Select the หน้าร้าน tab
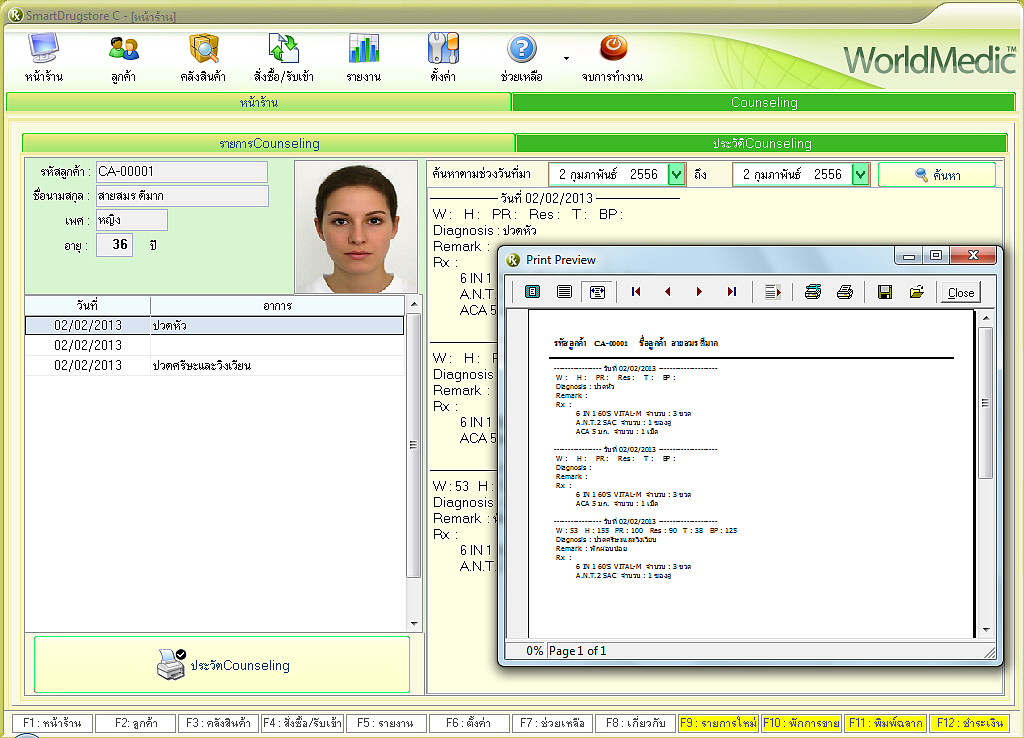The height and width of the screenshot is (738, 1024). coord(258,102)
